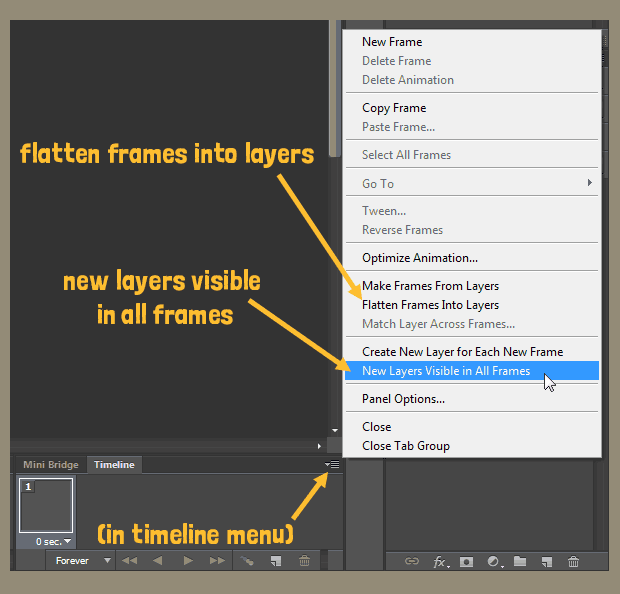620x594 pixels.
Task: Select Make Frames From Layers
Action: coord(430,286)
